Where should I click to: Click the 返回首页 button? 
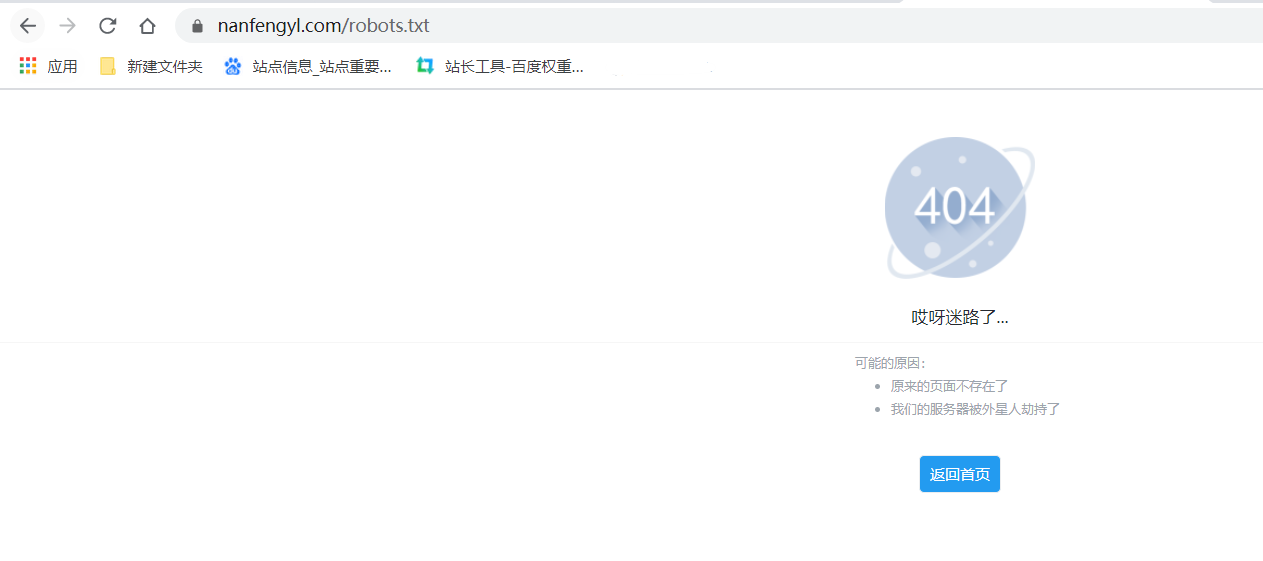point(959,474)
